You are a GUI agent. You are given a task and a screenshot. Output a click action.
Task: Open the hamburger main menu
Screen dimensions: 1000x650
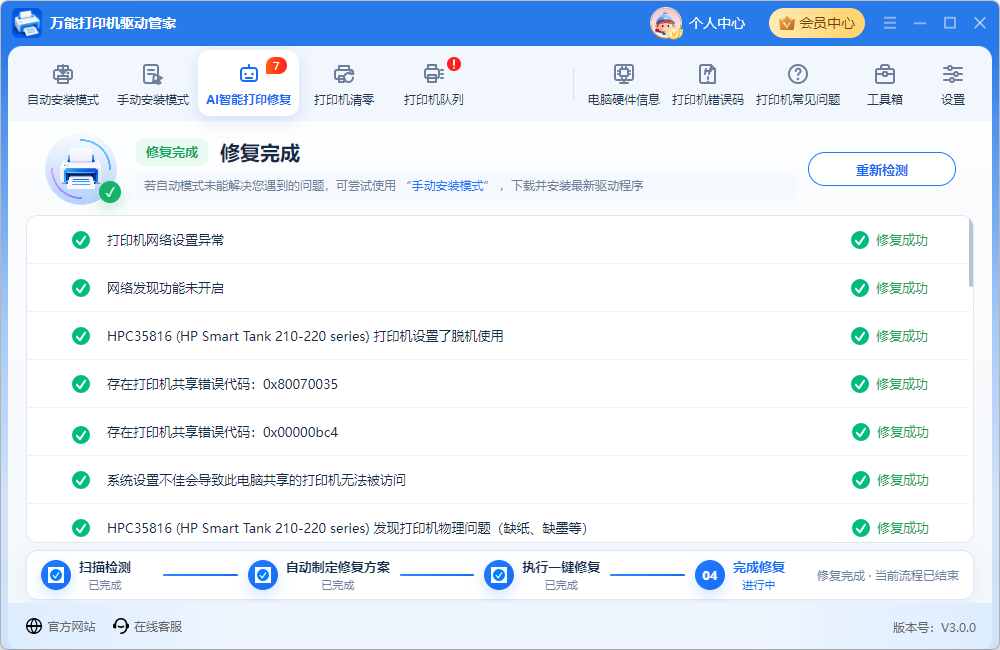point(890,23)
